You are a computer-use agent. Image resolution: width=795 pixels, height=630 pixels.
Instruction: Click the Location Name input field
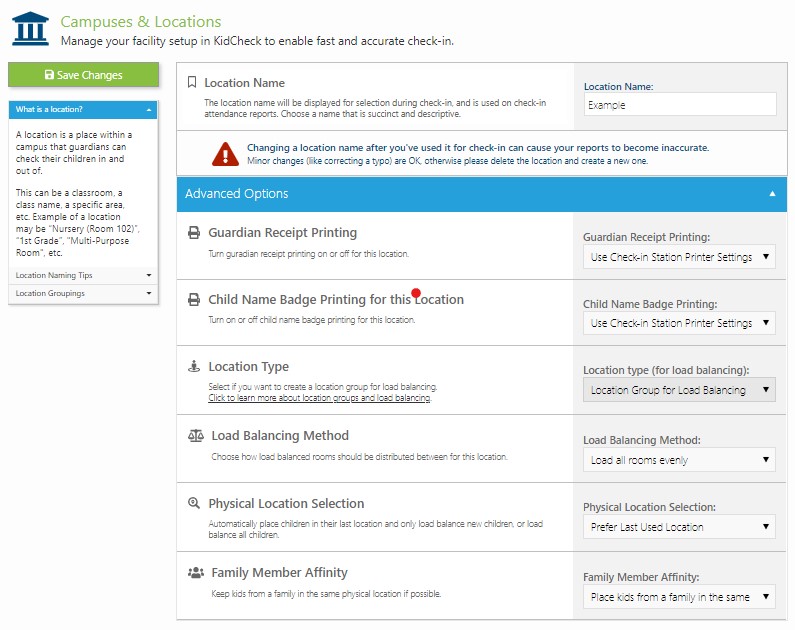point(679,104)
